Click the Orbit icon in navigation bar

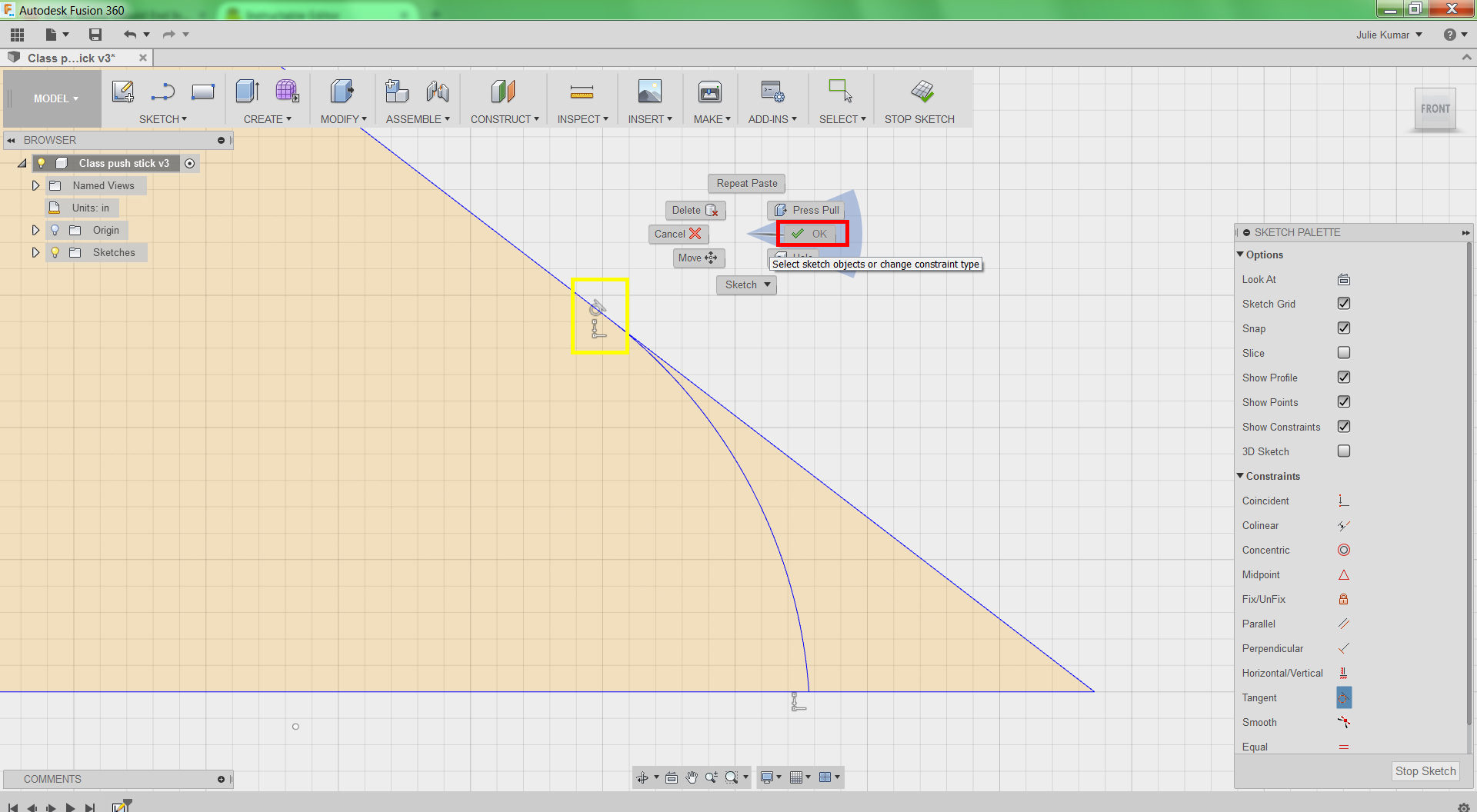tap(642, 777)
